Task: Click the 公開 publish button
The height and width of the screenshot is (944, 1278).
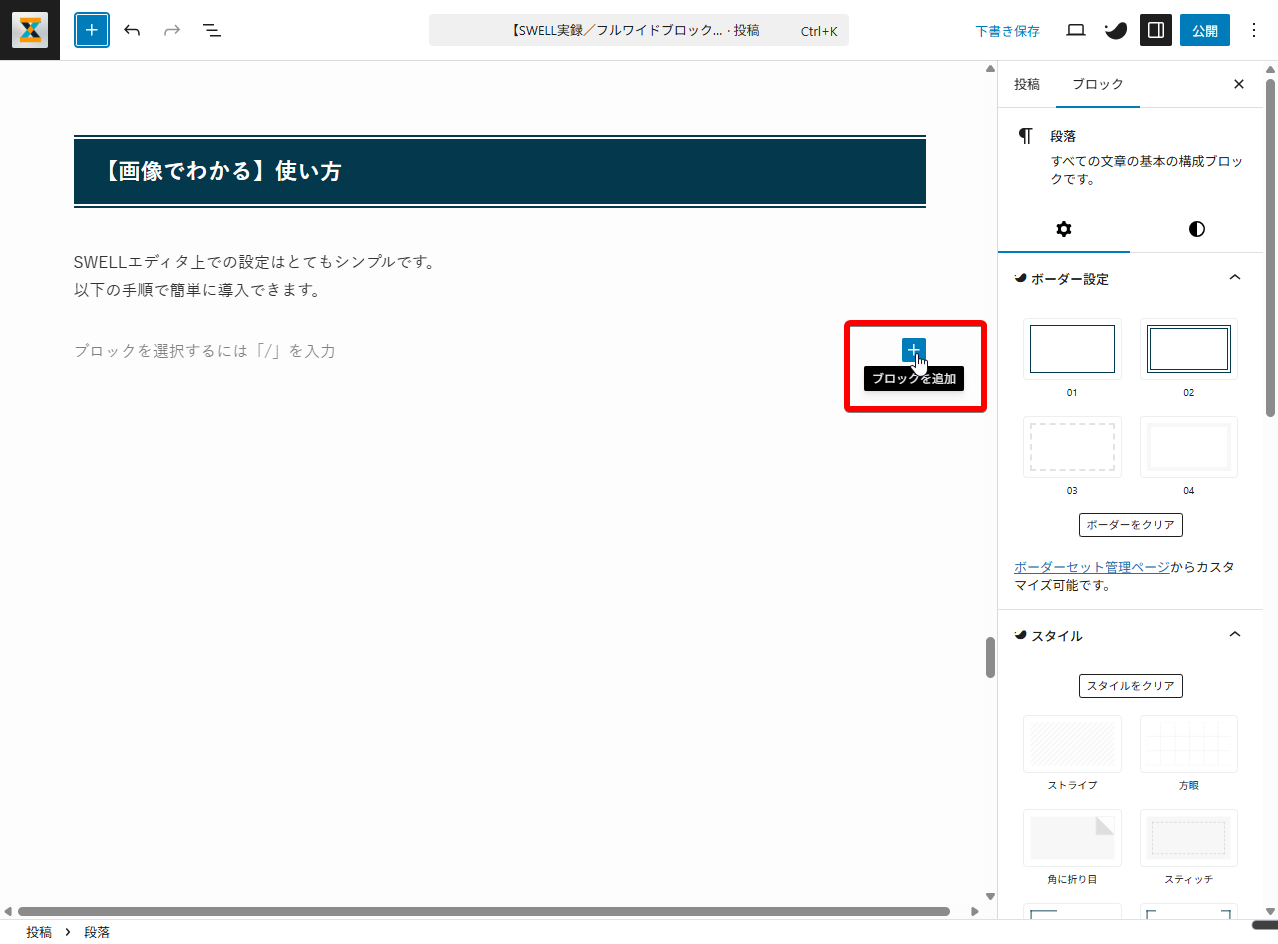Action: [1204, 30]
